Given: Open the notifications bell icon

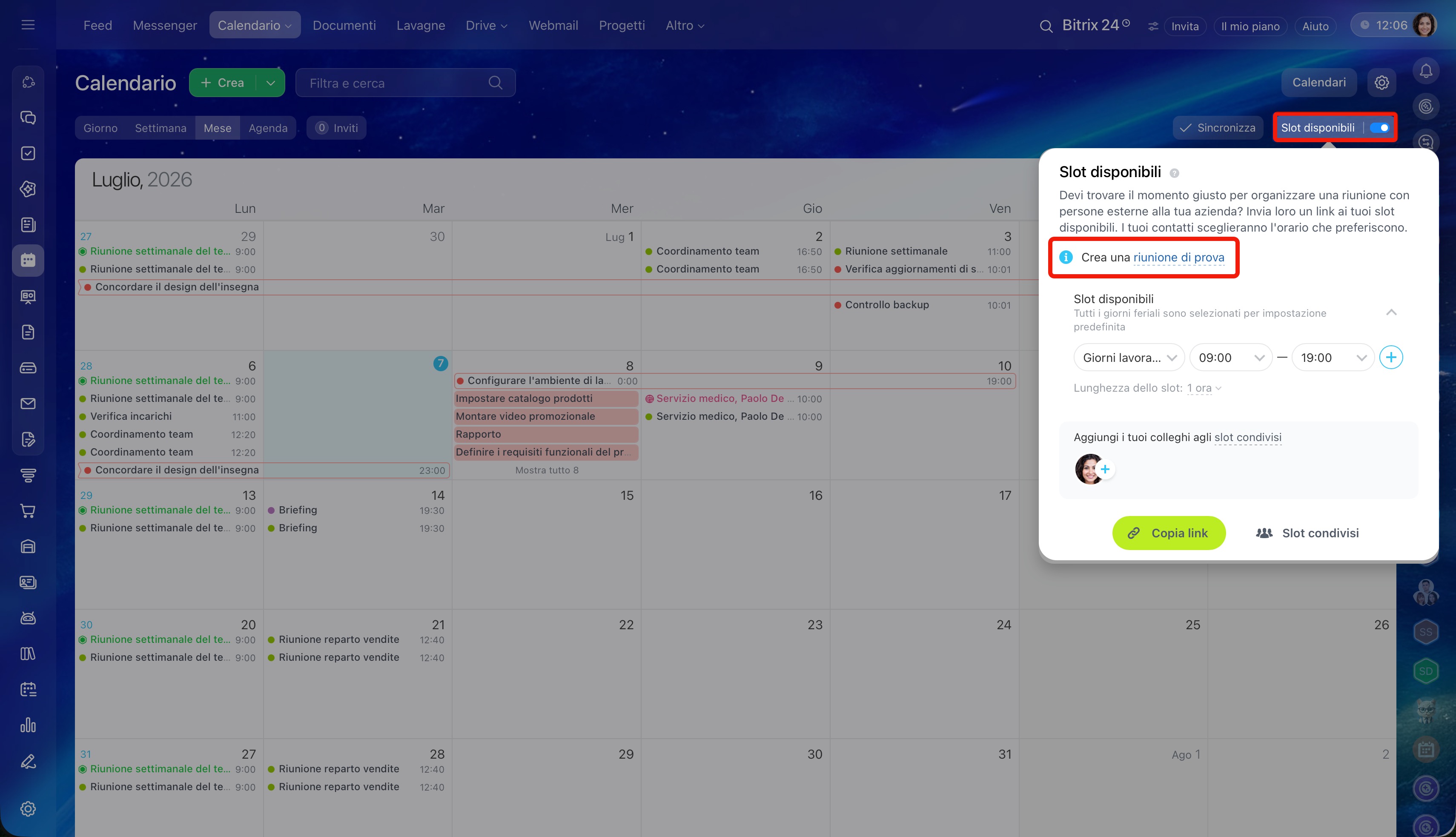Looking at the screenshot, I should pos(1425,71).
